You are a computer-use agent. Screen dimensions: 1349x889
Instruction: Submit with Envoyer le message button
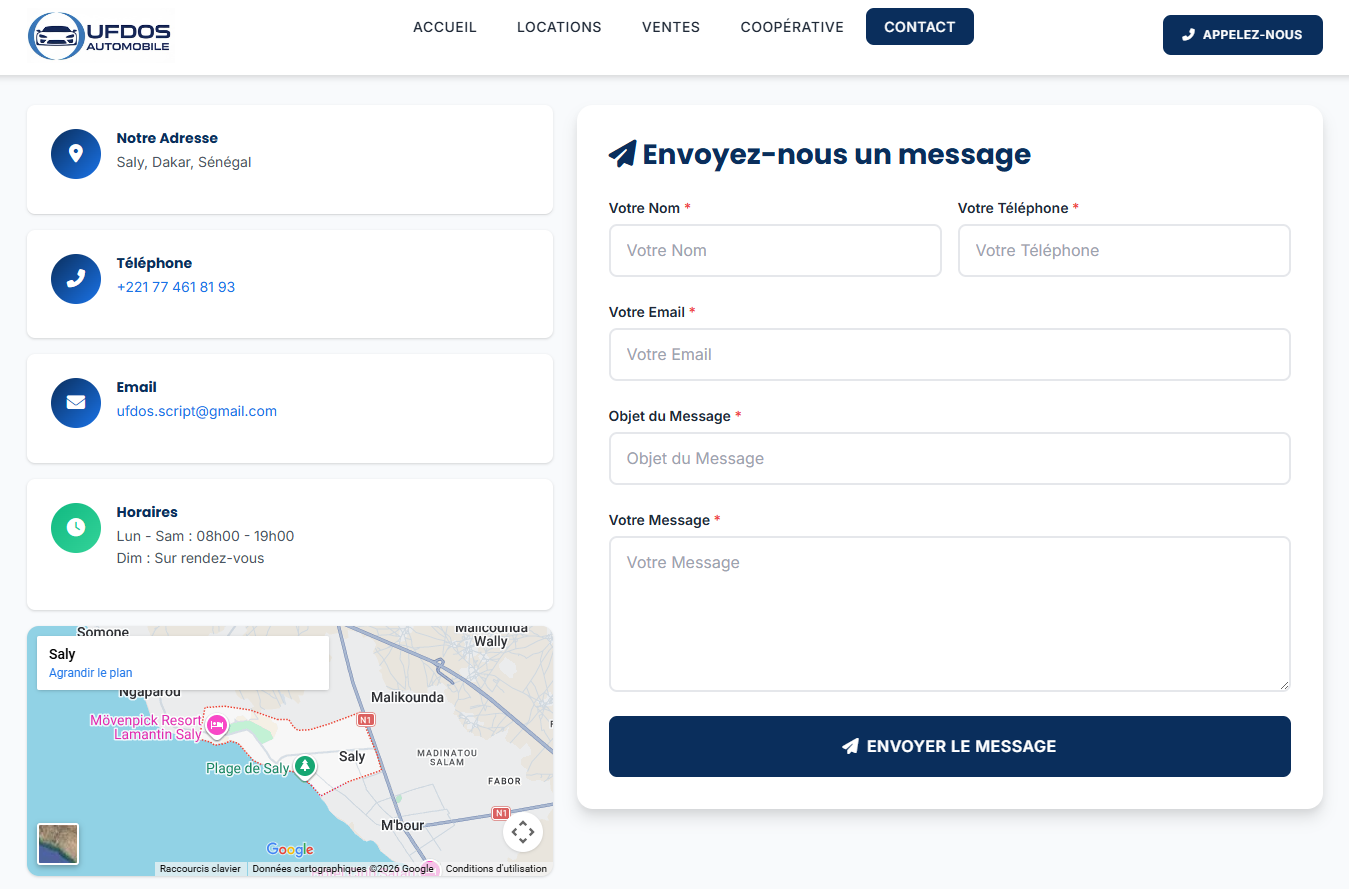949,746
